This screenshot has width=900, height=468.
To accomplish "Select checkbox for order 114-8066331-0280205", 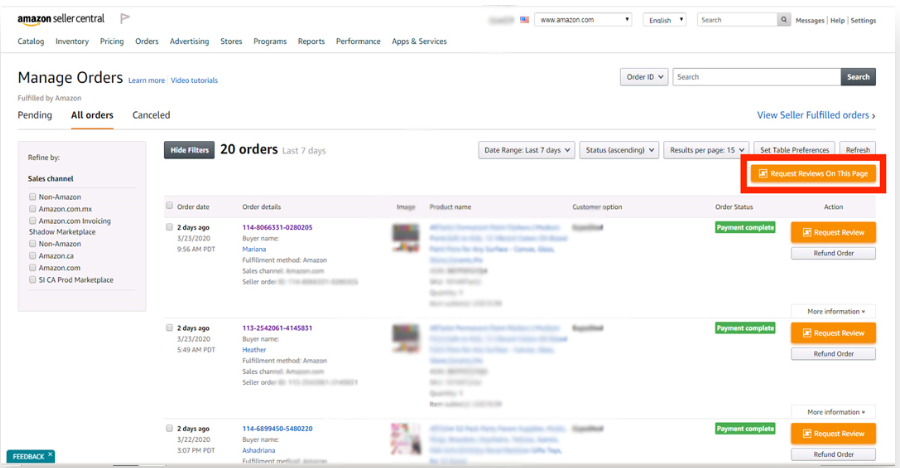I will [x=169, y=227].
